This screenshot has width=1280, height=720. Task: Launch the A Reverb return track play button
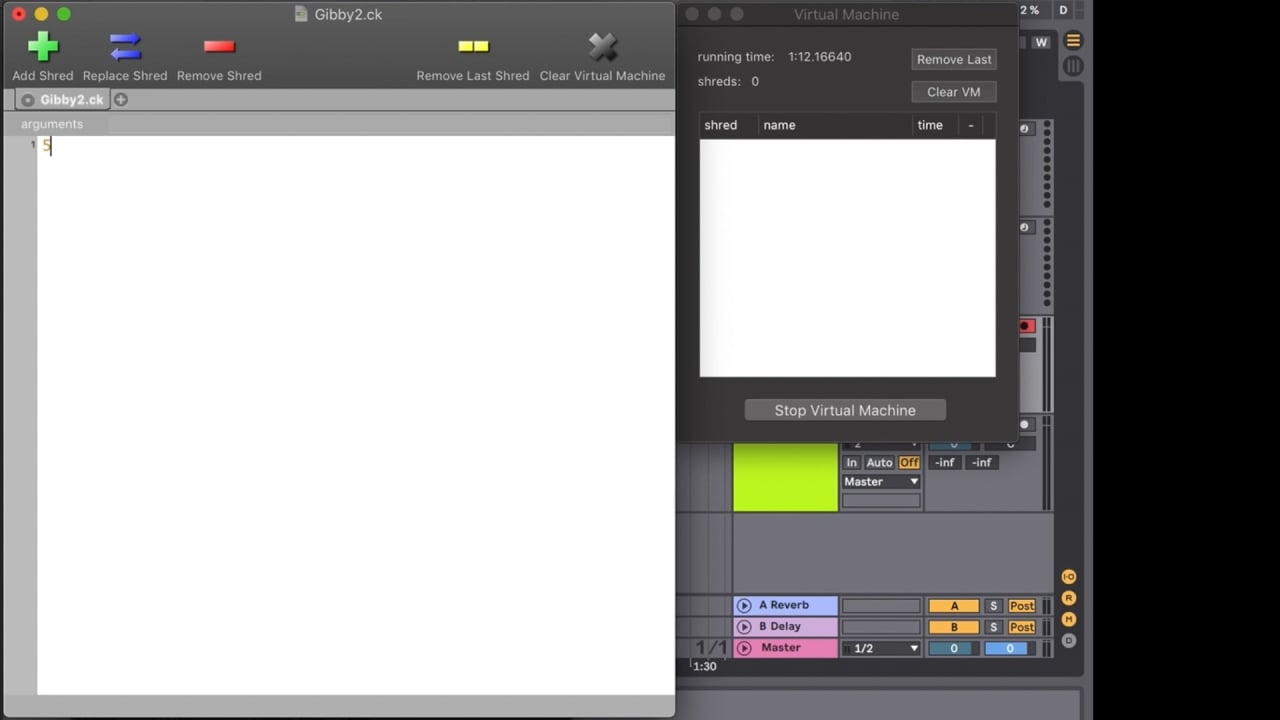(744, 606)
